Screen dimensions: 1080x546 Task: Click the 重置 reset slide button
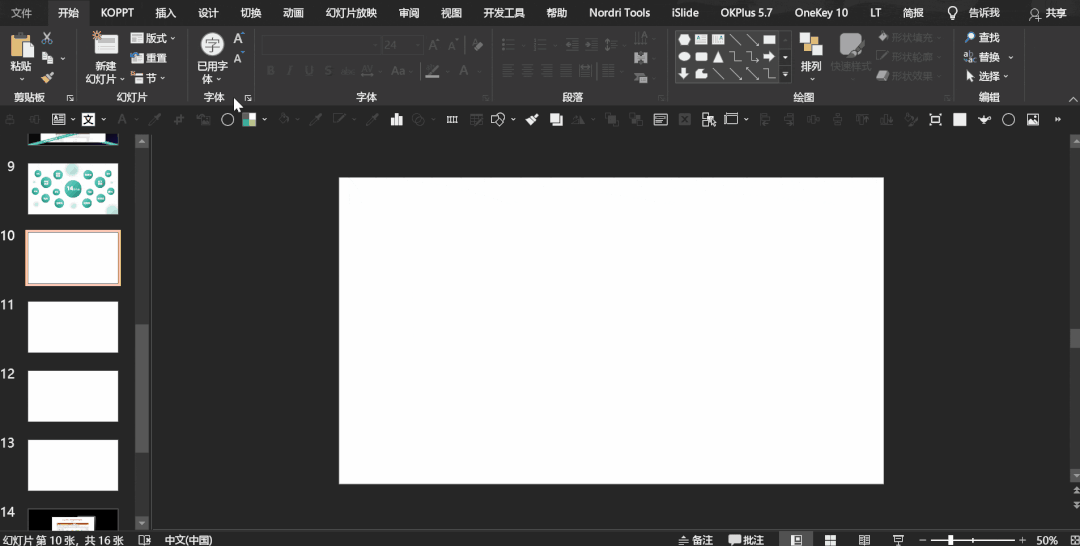[x=149, y=59]
